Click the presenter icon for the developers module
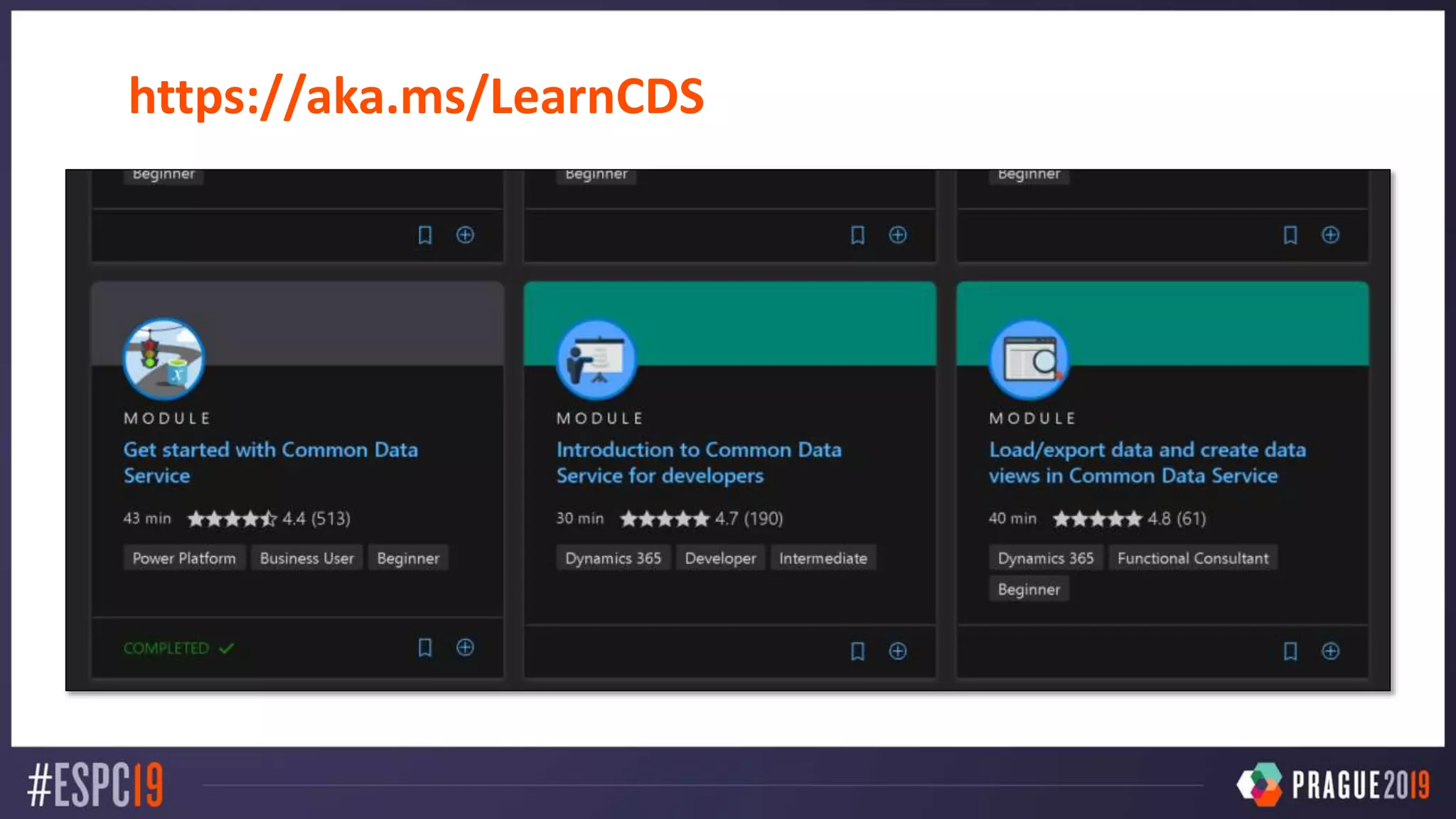This screenshot has height=819, width=1456. (x=596, y=358)
